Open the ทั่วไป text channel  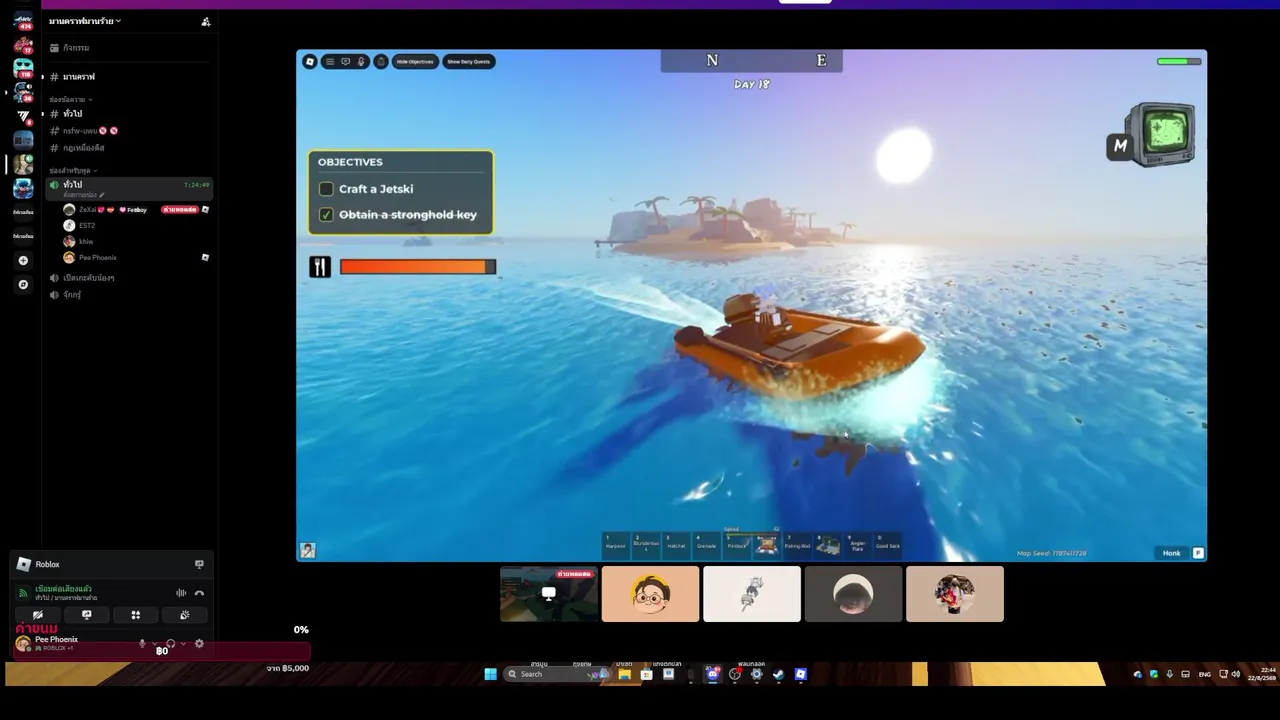[x=130, y=114]
